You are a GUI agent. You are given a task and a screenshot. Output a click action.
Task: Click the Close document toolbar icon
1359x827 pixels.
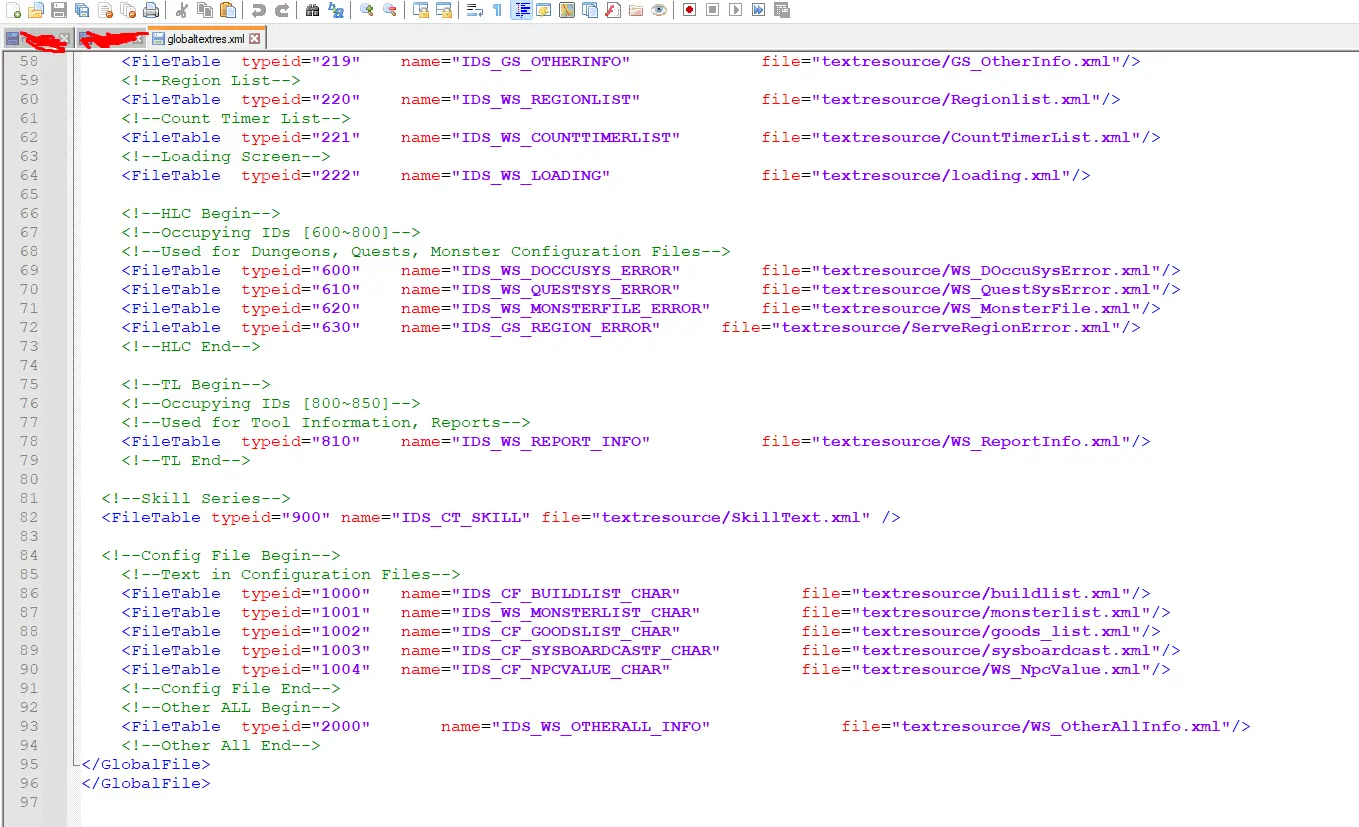click(106, 10)
